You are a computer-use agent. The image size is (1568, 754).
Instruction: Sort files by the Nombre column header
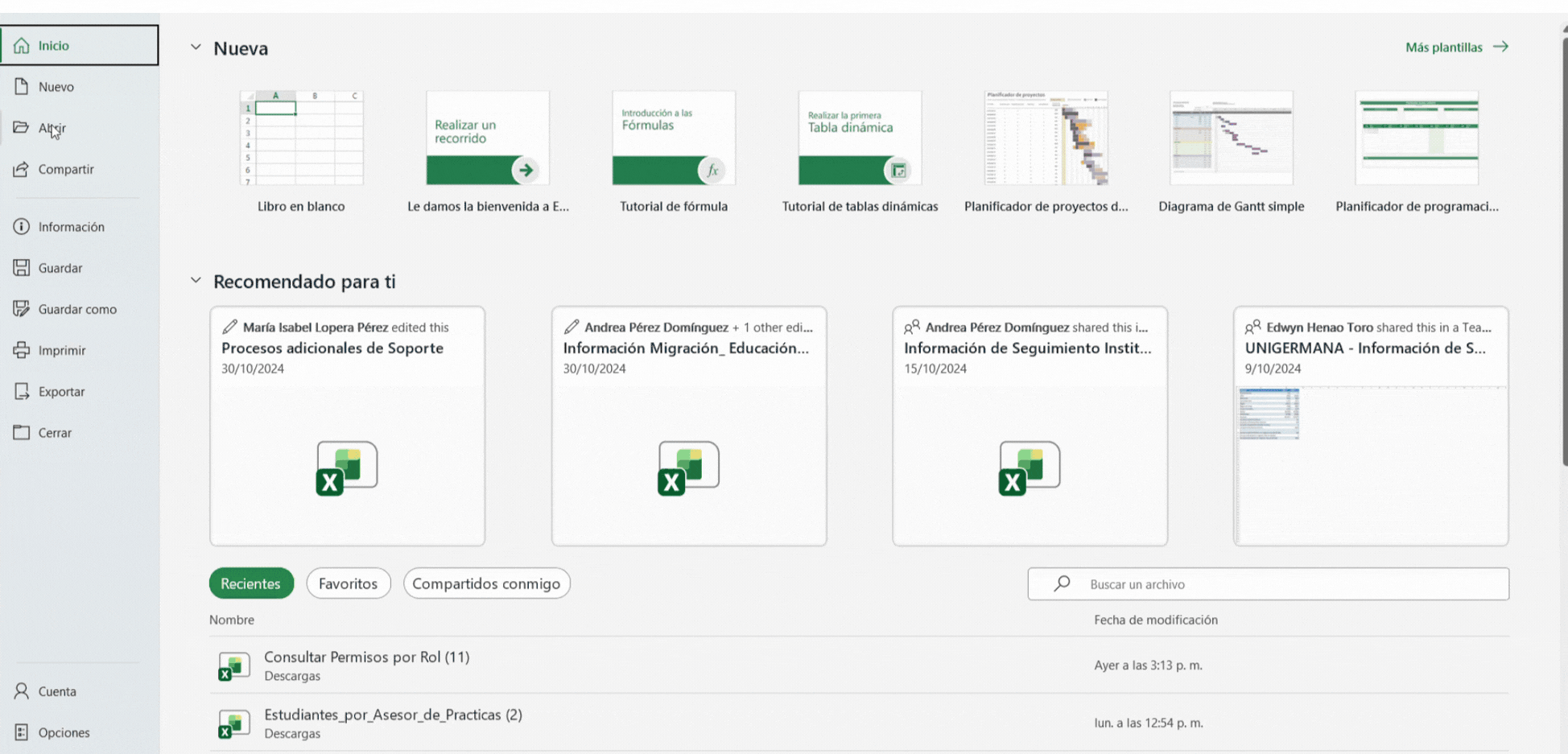[232, 620]
